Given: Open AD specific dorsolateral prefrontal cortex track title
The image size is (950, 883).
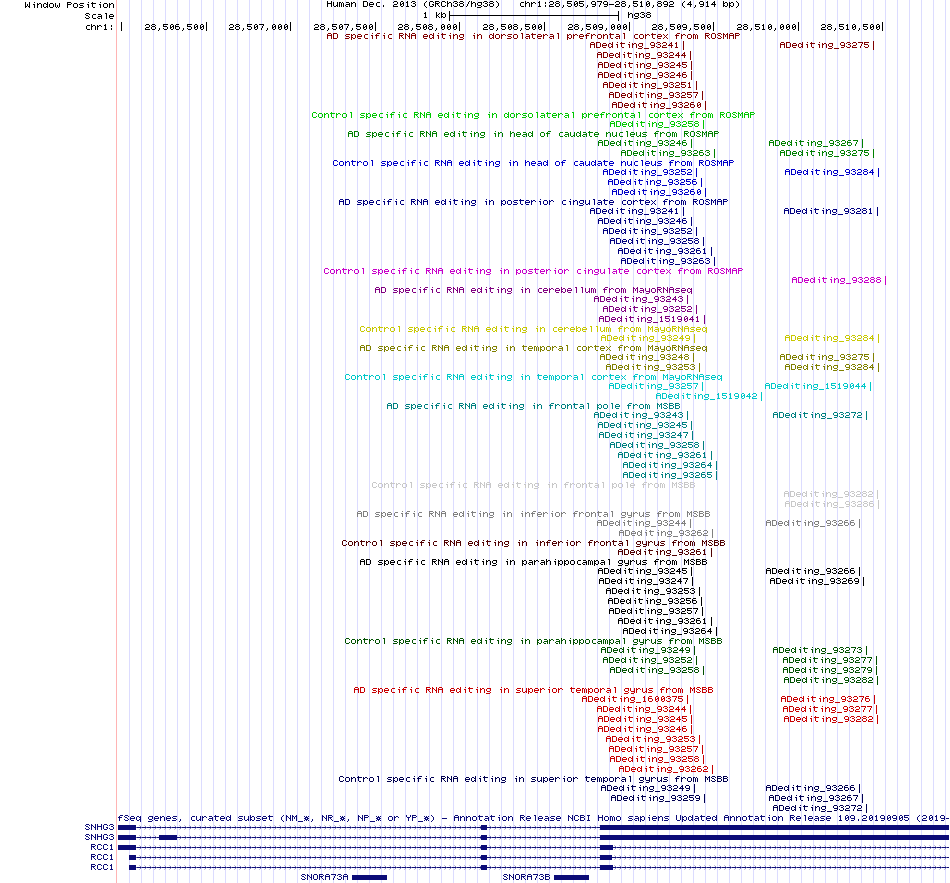Looking at the screenshot, I should click(533, 36).
